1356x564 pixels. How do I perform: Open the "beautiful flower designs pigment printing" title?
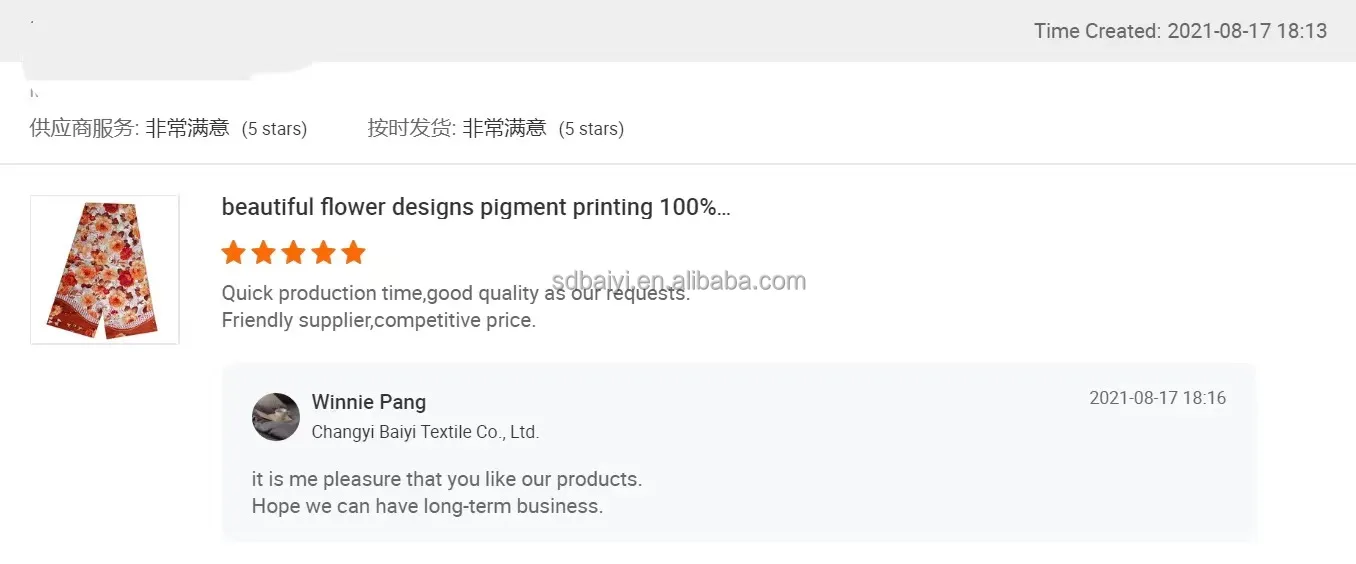point(476,208)
